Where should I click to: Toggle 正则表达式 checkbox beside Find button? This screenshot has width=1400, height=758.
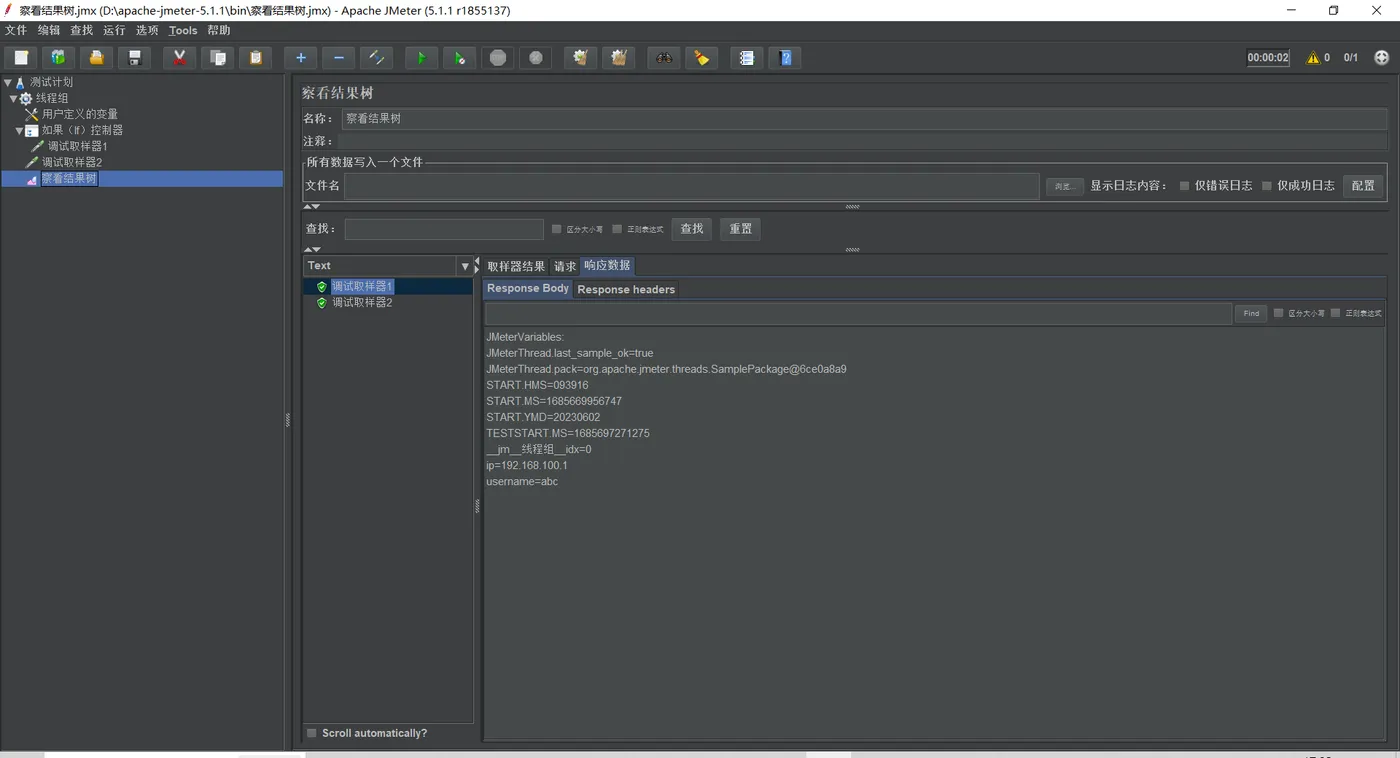1335,313
